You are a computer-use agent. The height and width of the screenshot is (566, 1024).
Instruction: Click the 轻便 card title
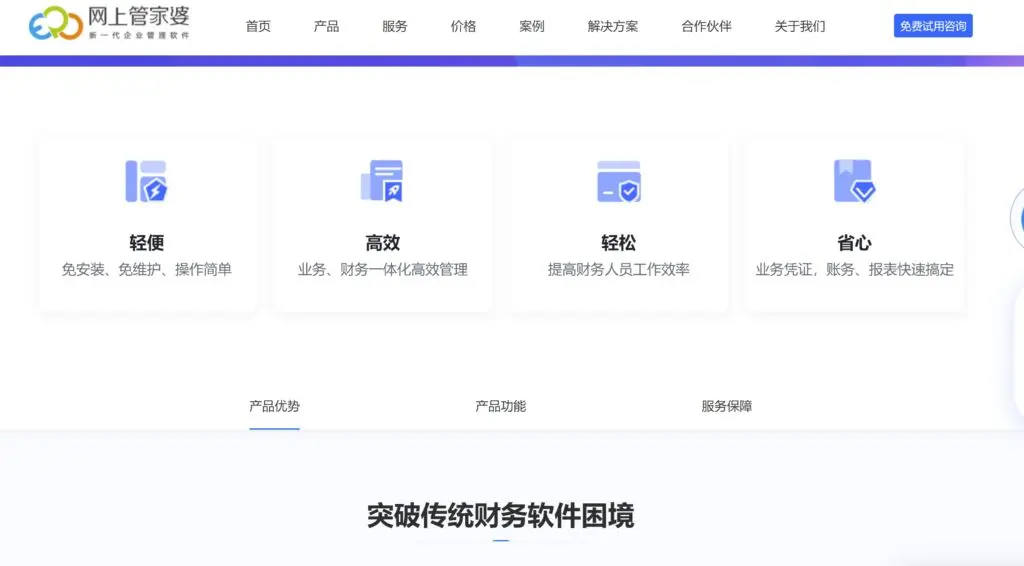146,243
